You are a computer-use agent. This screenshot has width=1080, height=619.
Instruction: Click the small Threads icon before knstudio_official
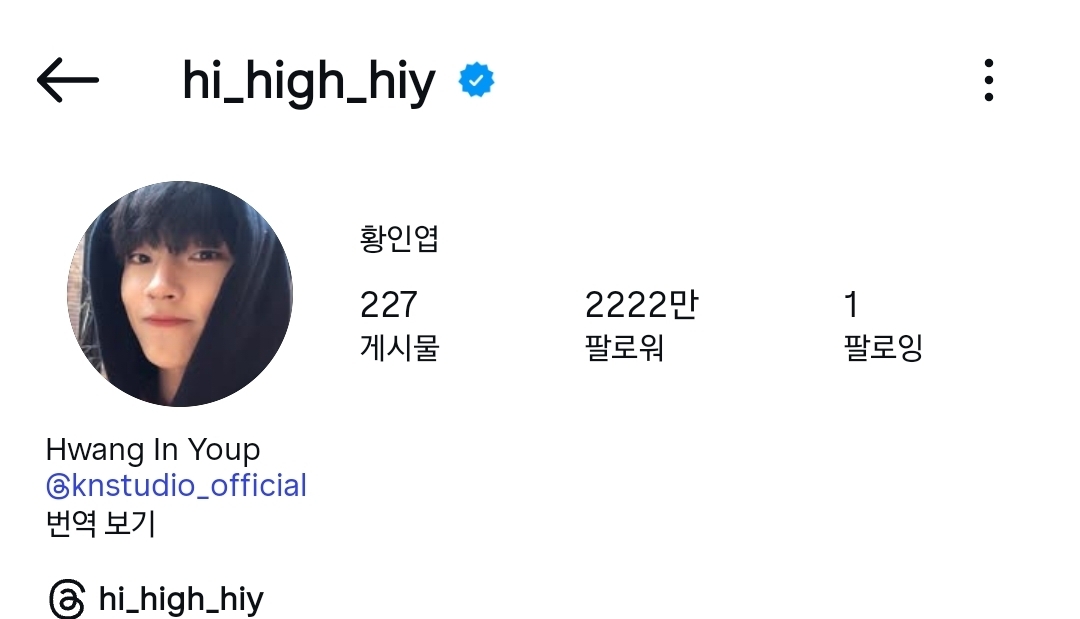(57, 487)
